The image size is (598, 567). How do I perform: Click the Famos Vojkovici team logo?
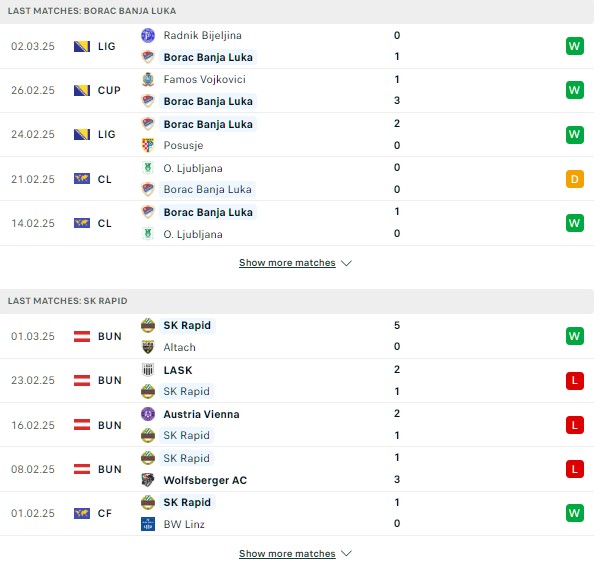coord(148,80)
